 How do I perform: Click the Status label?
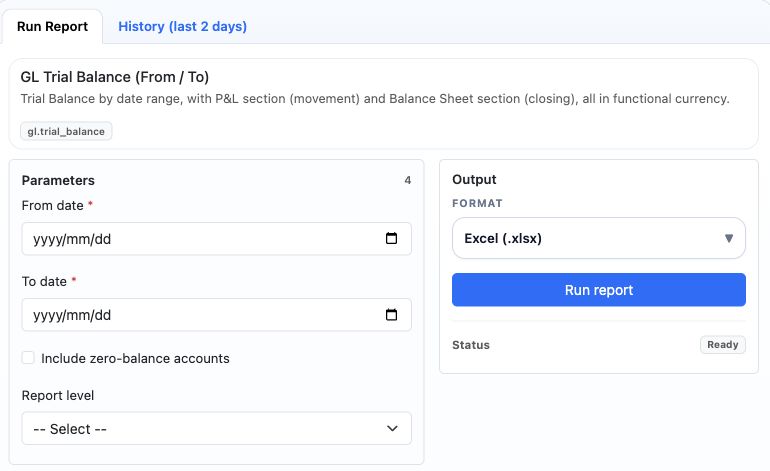[x=471, y=345]
